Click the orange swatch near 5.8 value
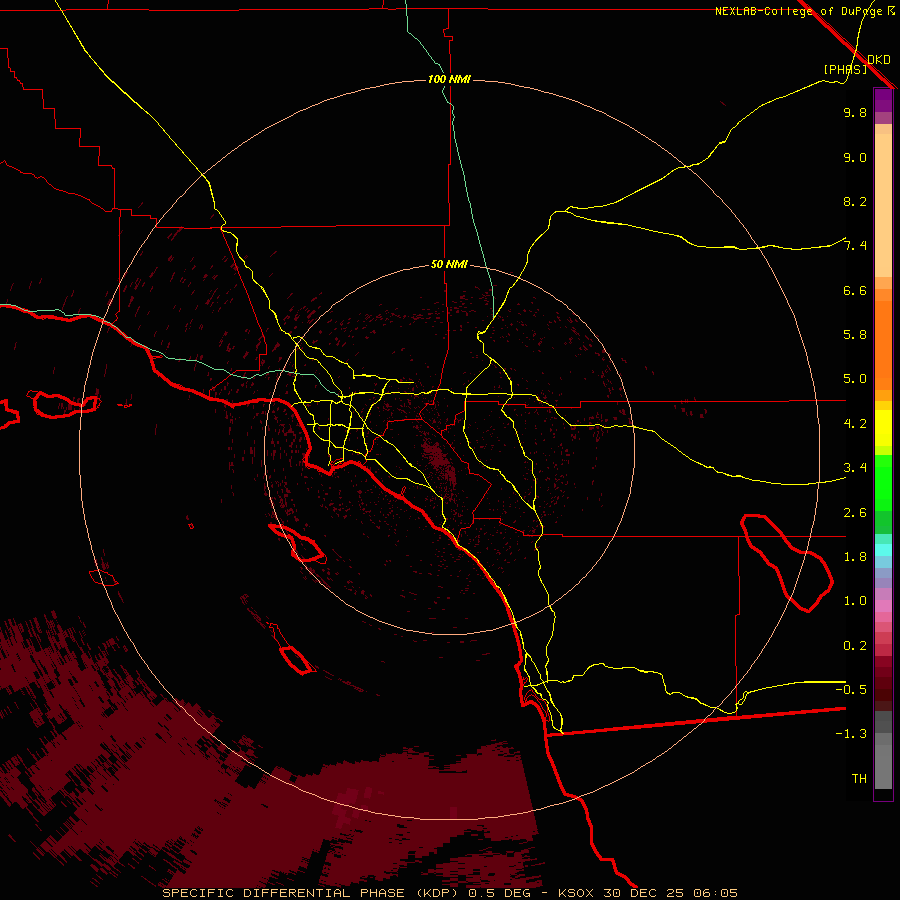 click(x=883, y=335)
